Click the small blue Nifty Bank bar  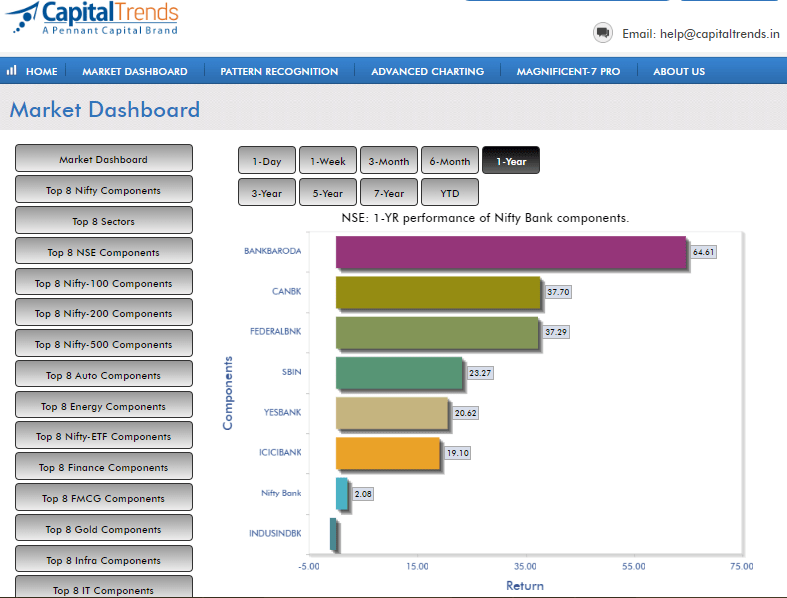click(x=341, y=494)
